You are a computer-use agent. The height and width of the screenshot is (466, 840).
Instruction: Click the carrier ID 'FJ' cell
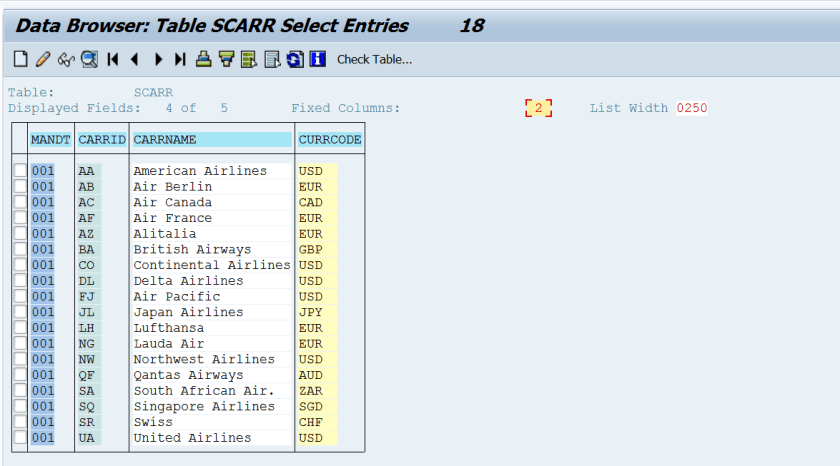point(89,296)
